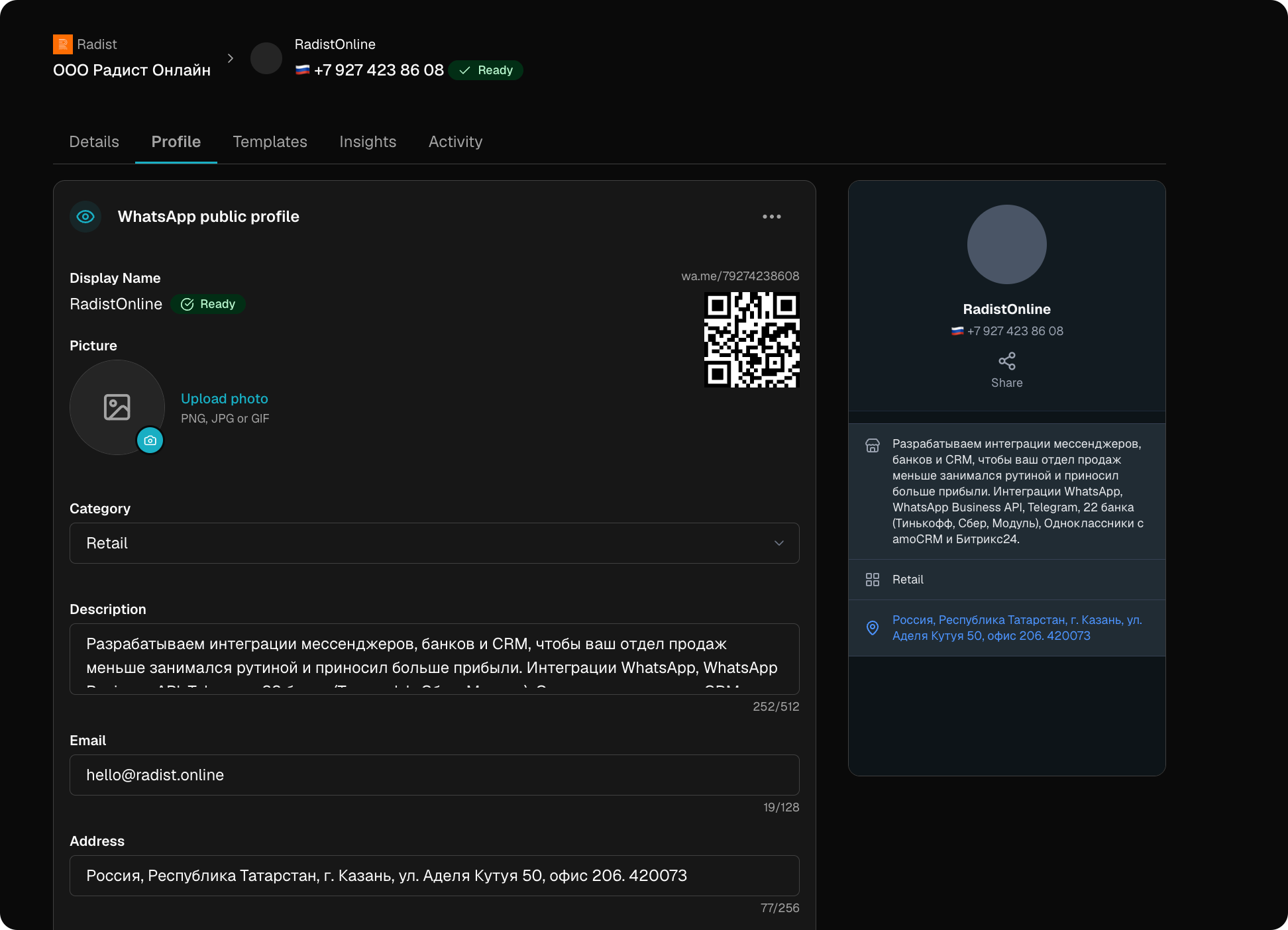Viewport: 1288px width, 930px height.
Task: Click the Share label in preview
Action: tap(1007, 383)
